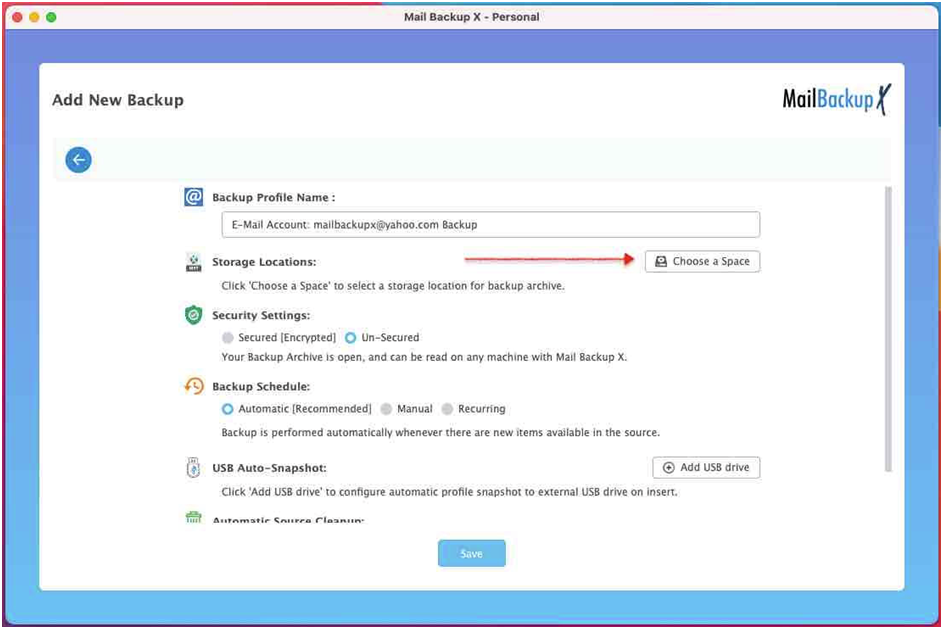Click the Automatic Source Cleanup bin icon
Screen dimensions: 943x629
tap(193, 517)
